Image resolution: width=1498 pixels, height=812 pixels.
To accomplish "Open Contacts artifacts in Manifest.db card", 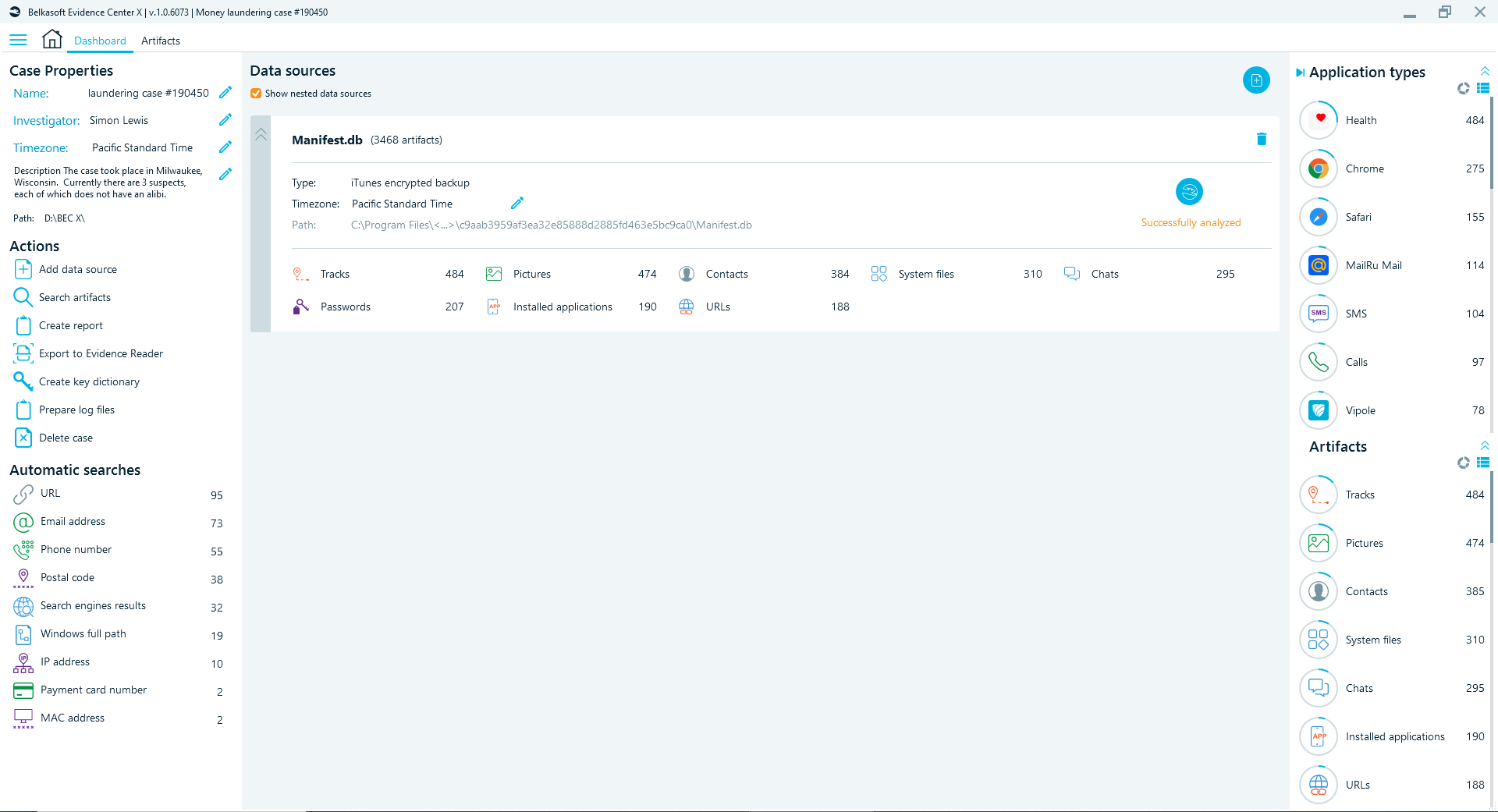I will click(763, 274).
